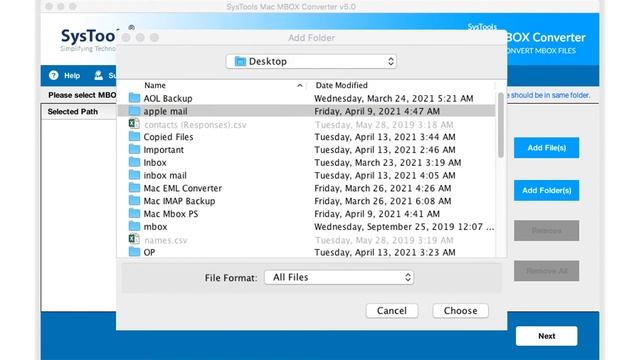Click the disabled Remove All button
Viewport: 640px width, 360px height.
(546, 271)
